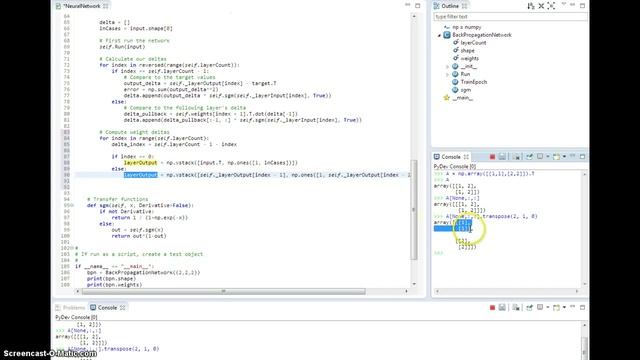Image resolution: width=640 pixels, height=360 pixels.
Task: Click the '# First run the network' comment
Action: (x=134, y=41)
